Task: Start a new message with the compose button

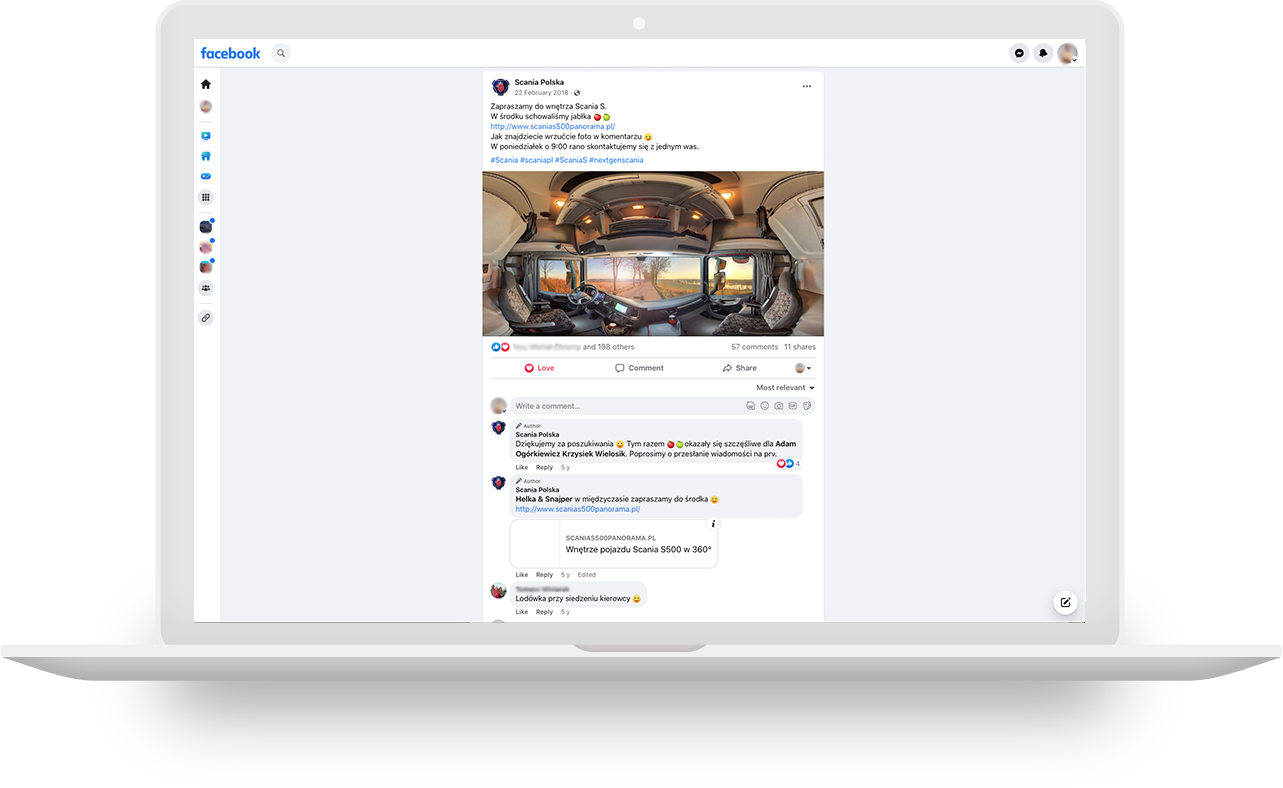Action: pos(1066,602)
